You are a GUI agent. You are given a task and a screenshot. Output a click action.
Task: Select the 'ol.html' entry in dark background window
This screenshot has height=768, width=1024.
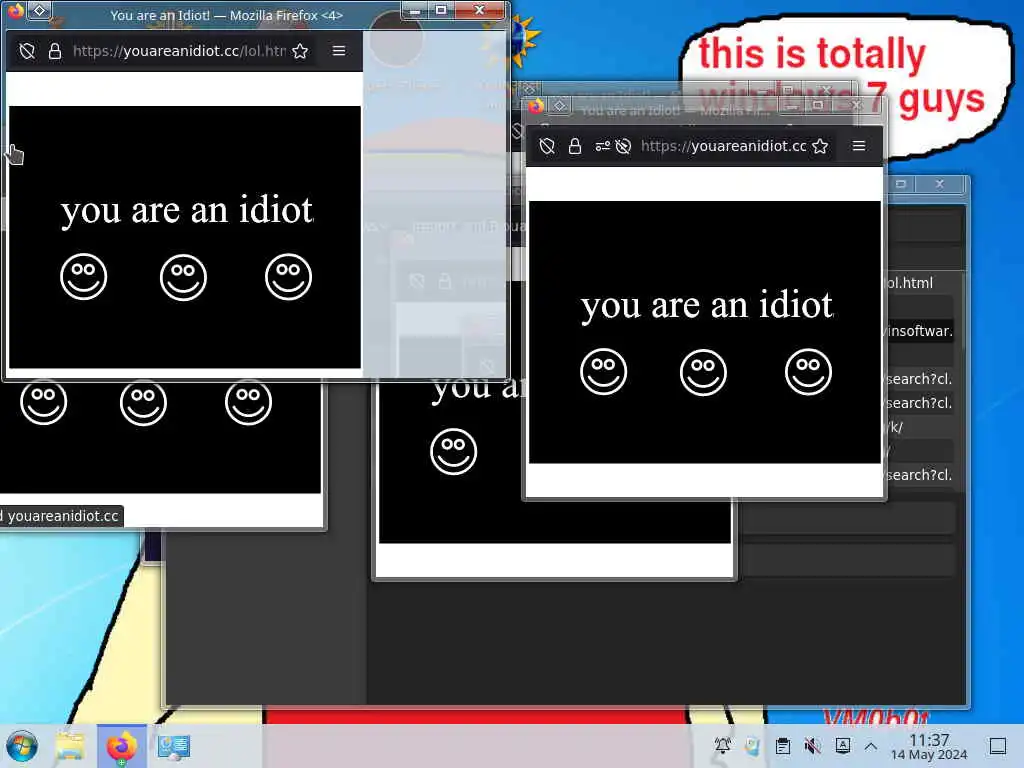coord(910,283)
